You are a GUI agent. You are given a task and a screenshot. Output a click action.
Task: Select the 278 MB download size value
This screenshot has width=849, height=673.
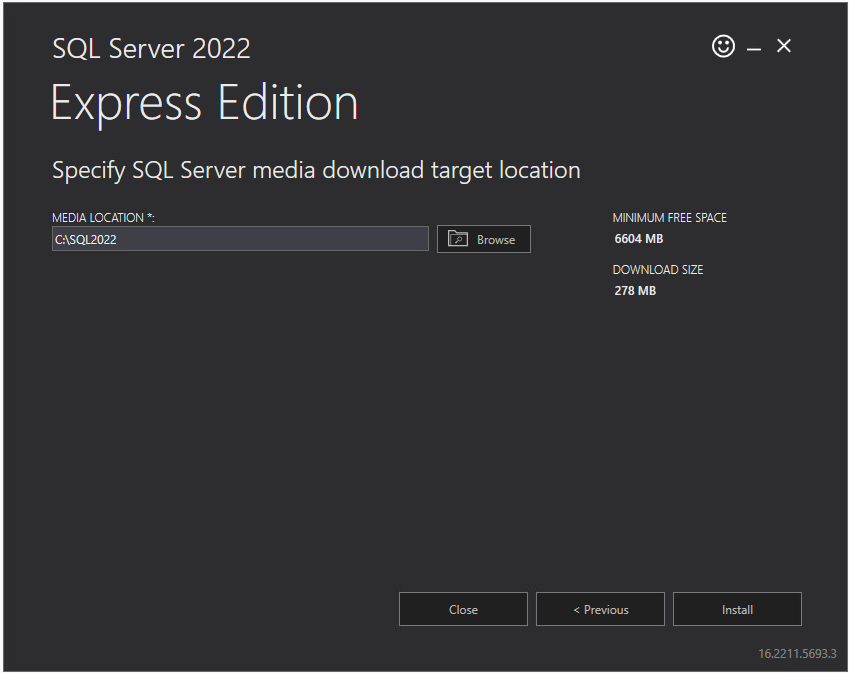click(635, 291)
